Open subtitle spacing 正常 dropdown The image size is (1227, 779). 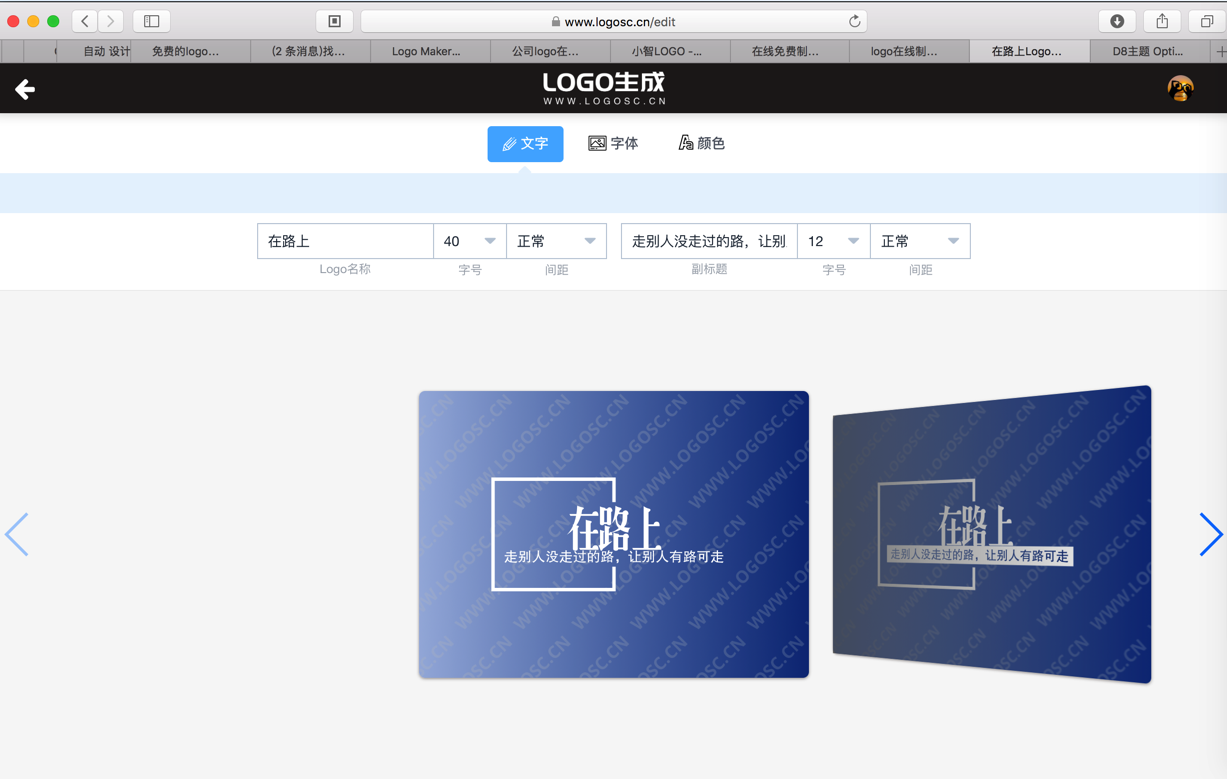[920, 241]
